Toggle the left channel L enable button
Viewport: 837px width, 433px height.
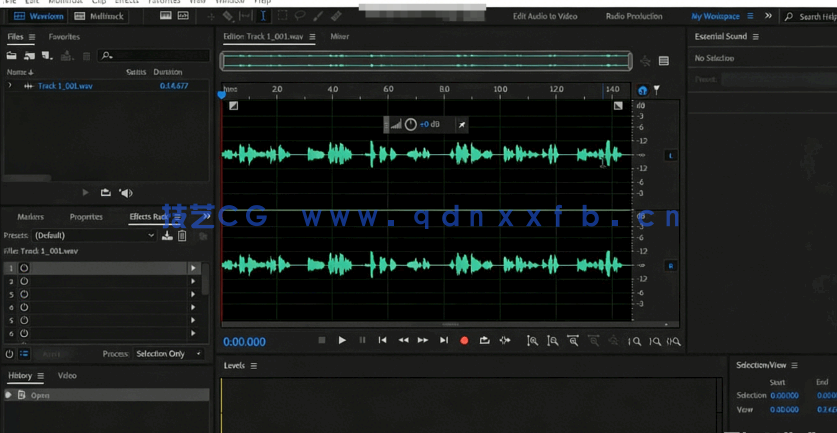pyautogui.click(x=670, y=156)
